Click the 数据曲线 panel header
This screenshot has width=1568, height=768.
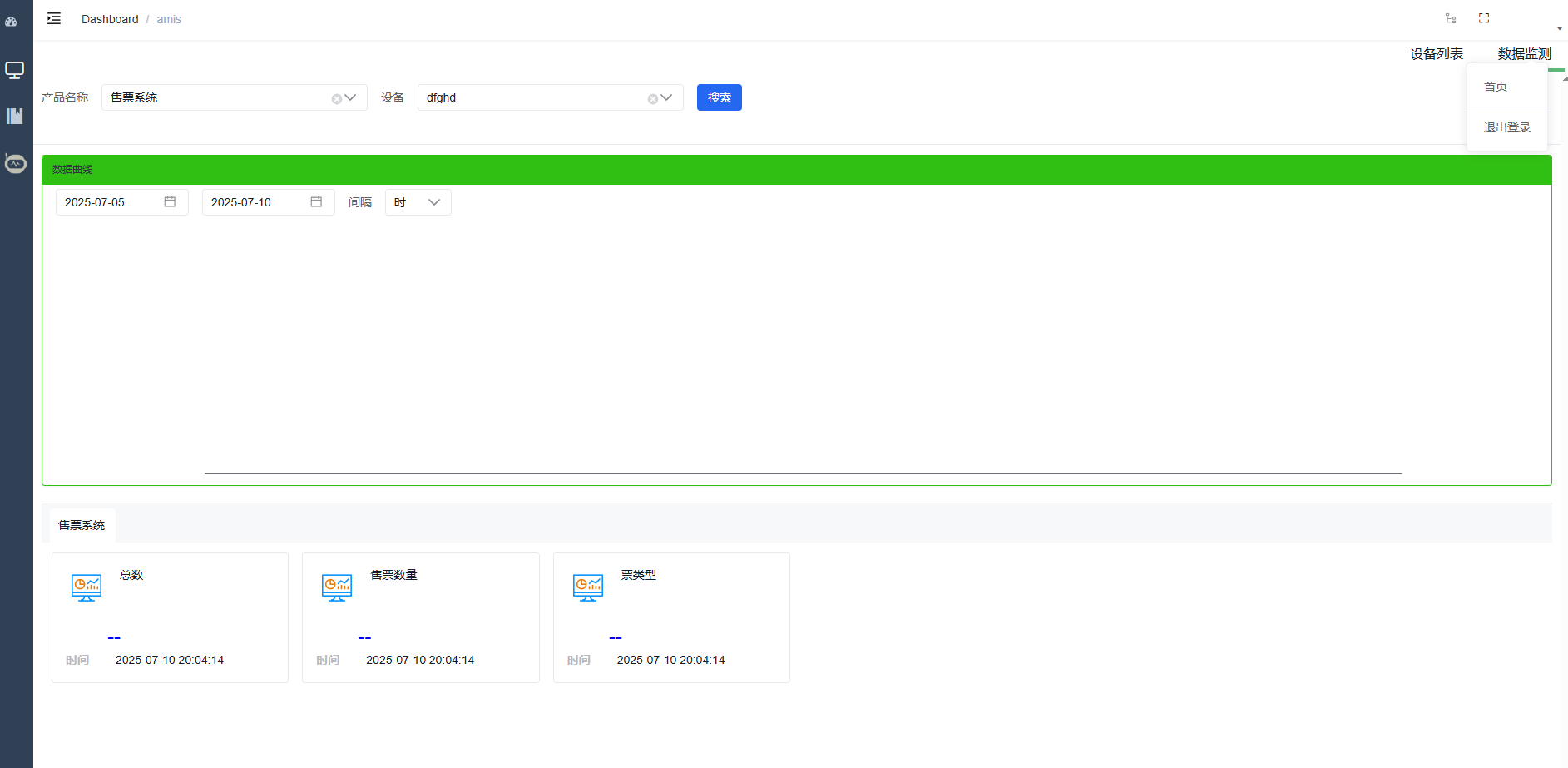click(797, 170)
